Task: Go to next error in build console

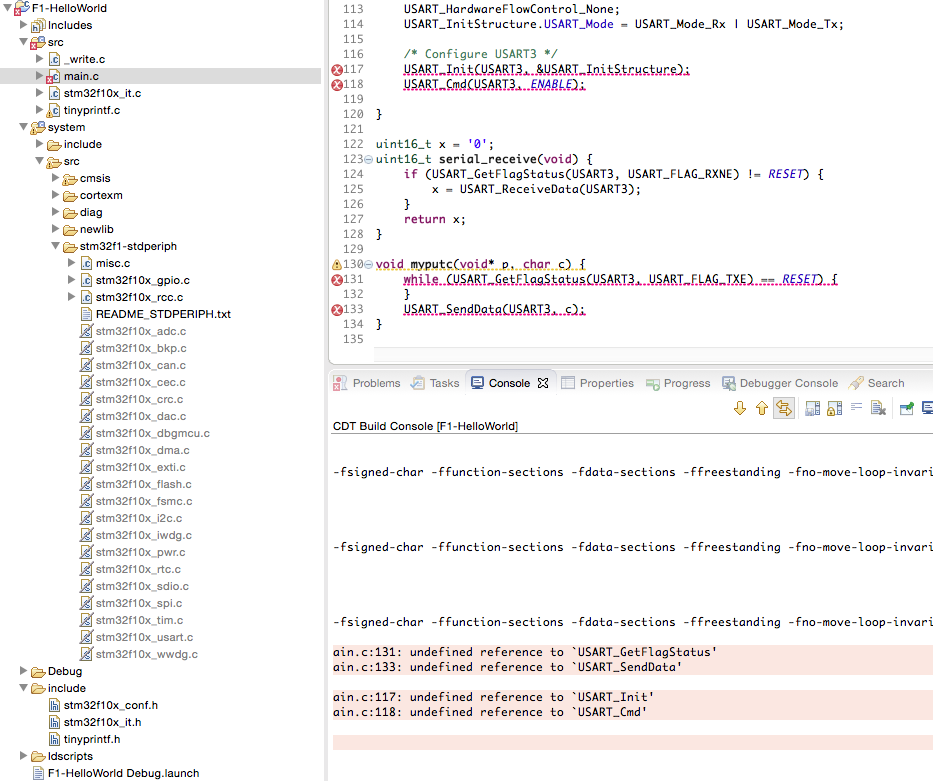Action: tap(740, 408)
